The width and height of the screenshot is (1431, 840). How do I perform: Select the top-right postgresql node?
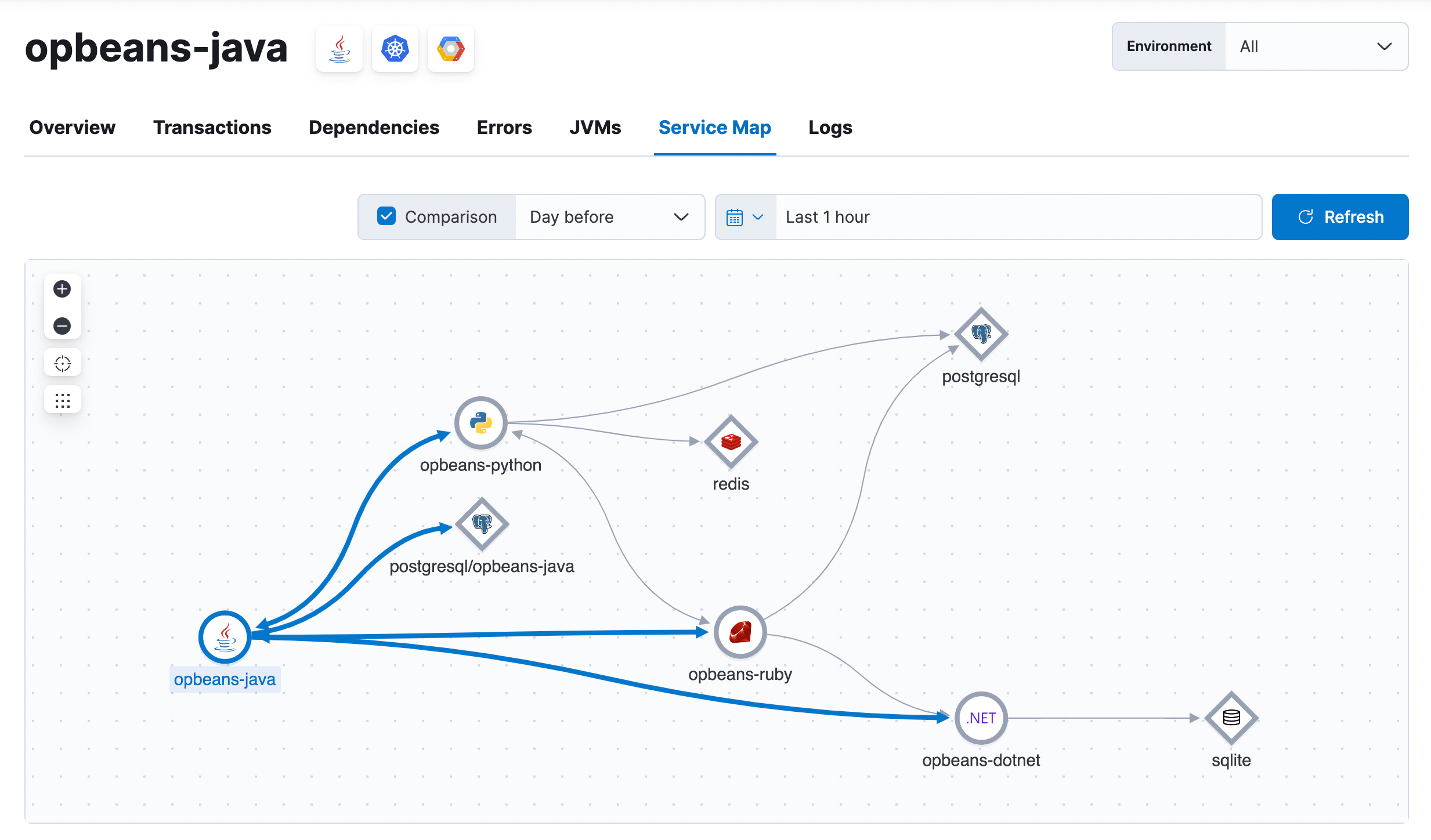coord(981,334)
